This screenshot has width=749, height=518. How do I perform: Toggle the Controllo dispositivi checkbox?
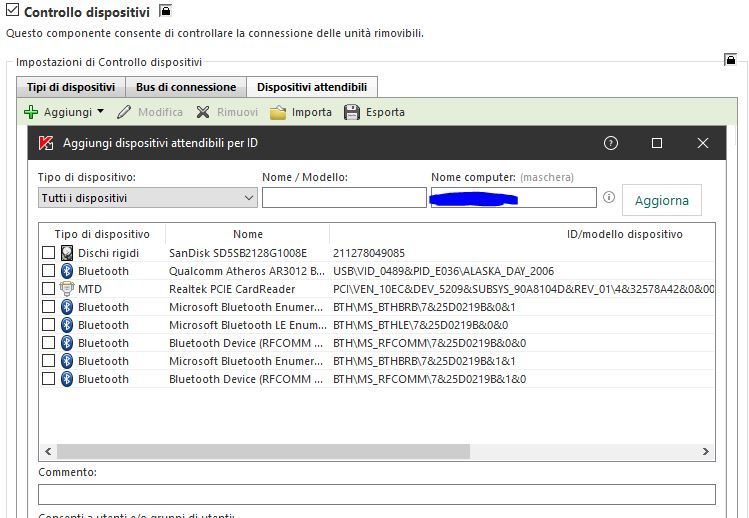pyautogui.click(x=12, y=10)
